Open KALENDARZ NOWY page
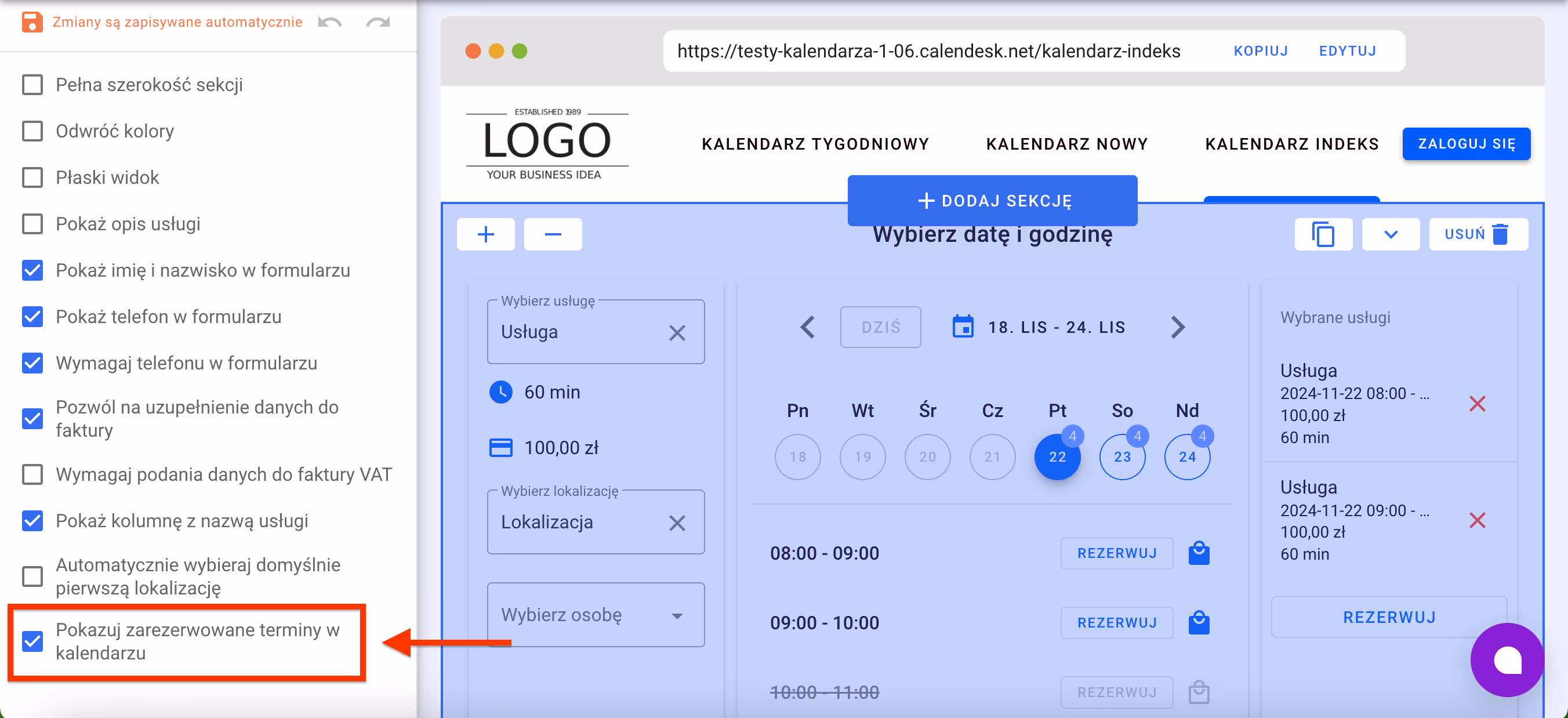Screen dimensions: 1568x718 1067,144
